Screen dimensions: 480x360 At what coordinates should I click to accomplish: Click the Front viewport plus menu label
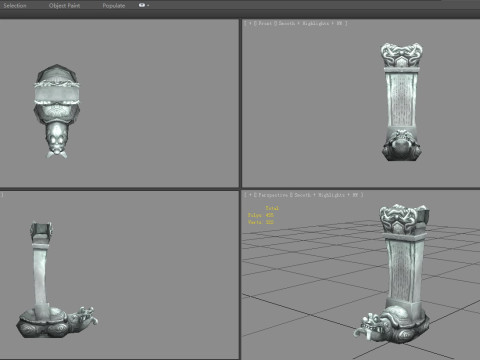250,23
